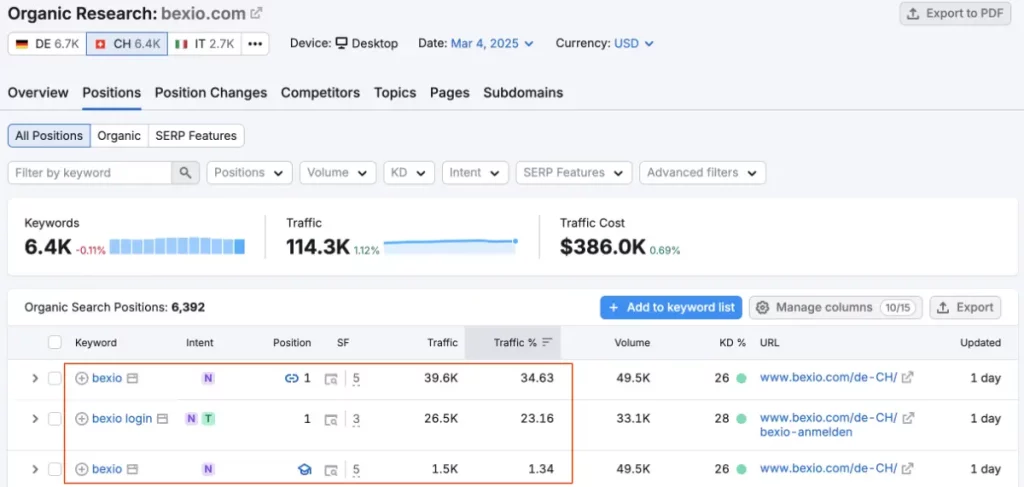The height and width of the screenshot is (487, 1024).
Task: Select the SERP Features segment button
Action: click(x=196, y=136)
